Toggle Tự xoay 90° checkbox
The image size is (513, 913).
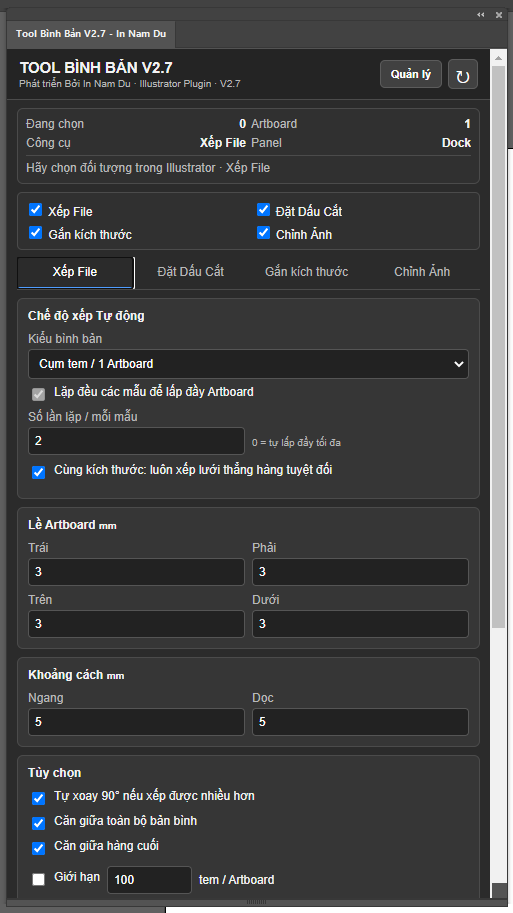(38, 798)
